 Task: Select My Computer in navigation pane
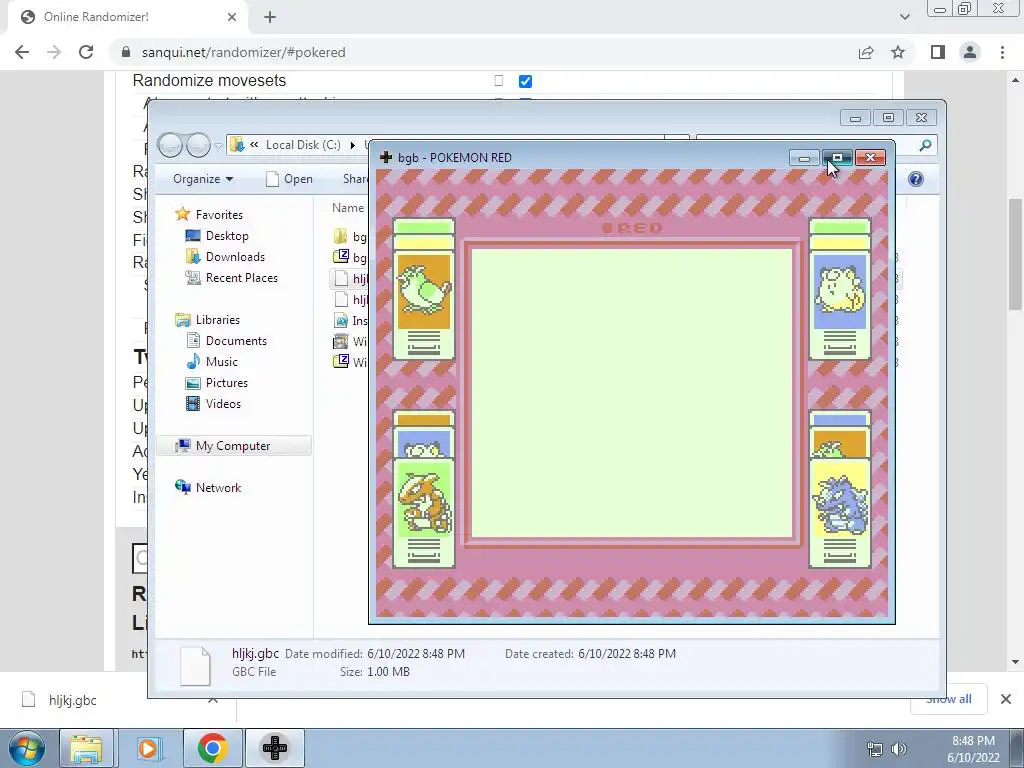click(x=233, y=446)
